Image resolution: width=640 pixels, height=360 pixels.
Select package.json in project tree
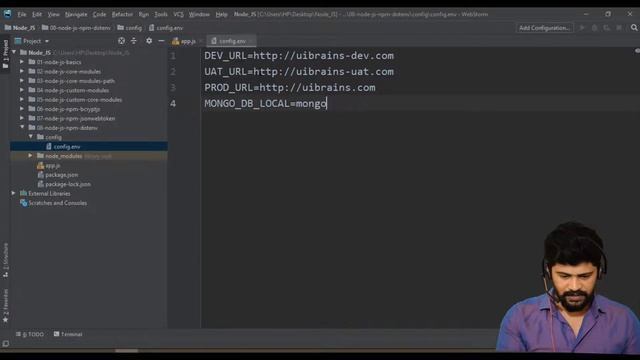click(x=58, y=175)
